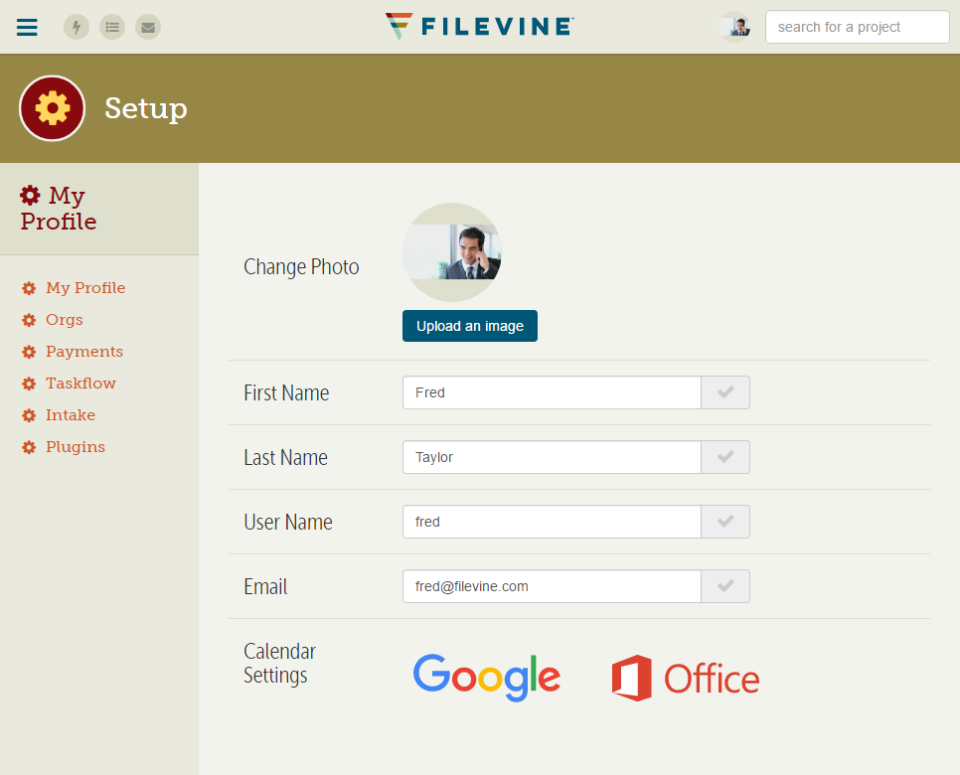Screen dimensions: 960x775
Task: Open the task list icon in header
Action: pos(112,27)
